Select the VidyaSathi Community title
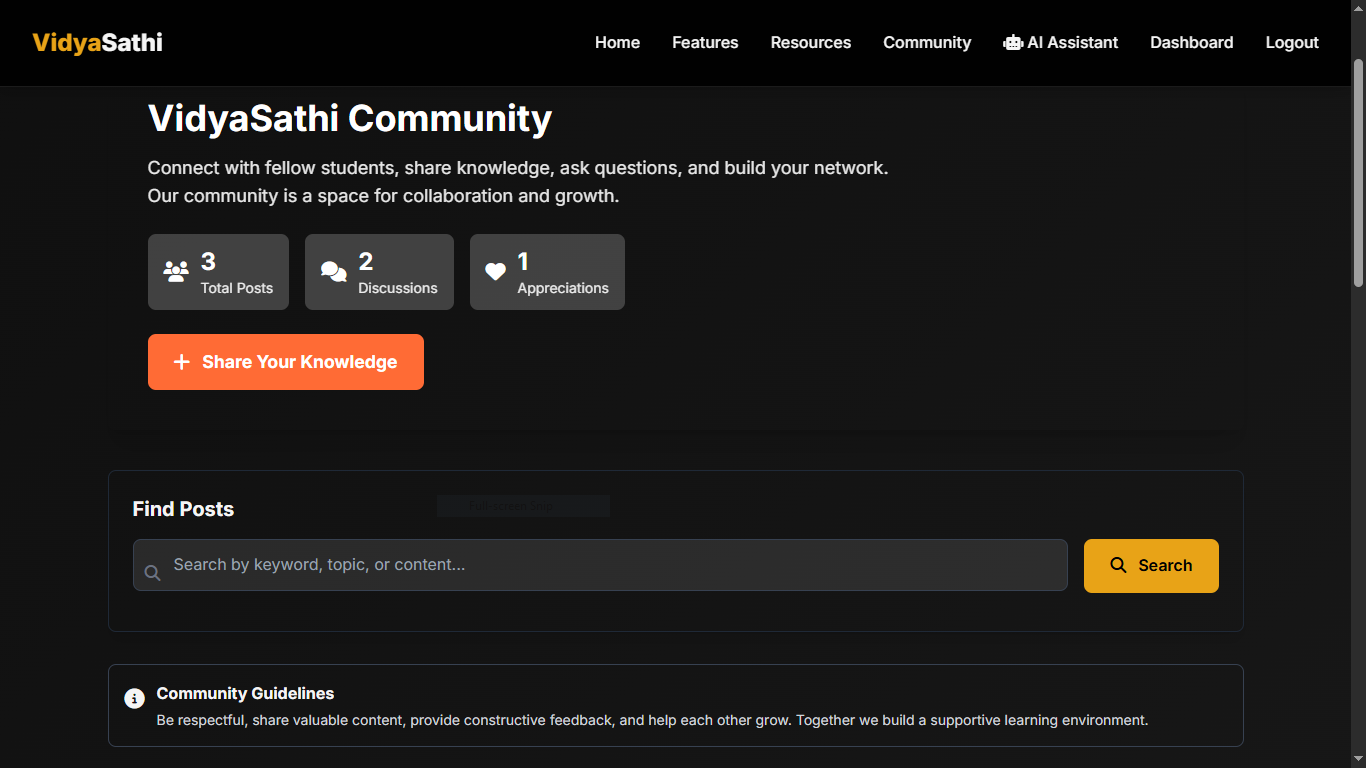 [x=350, y=118]
